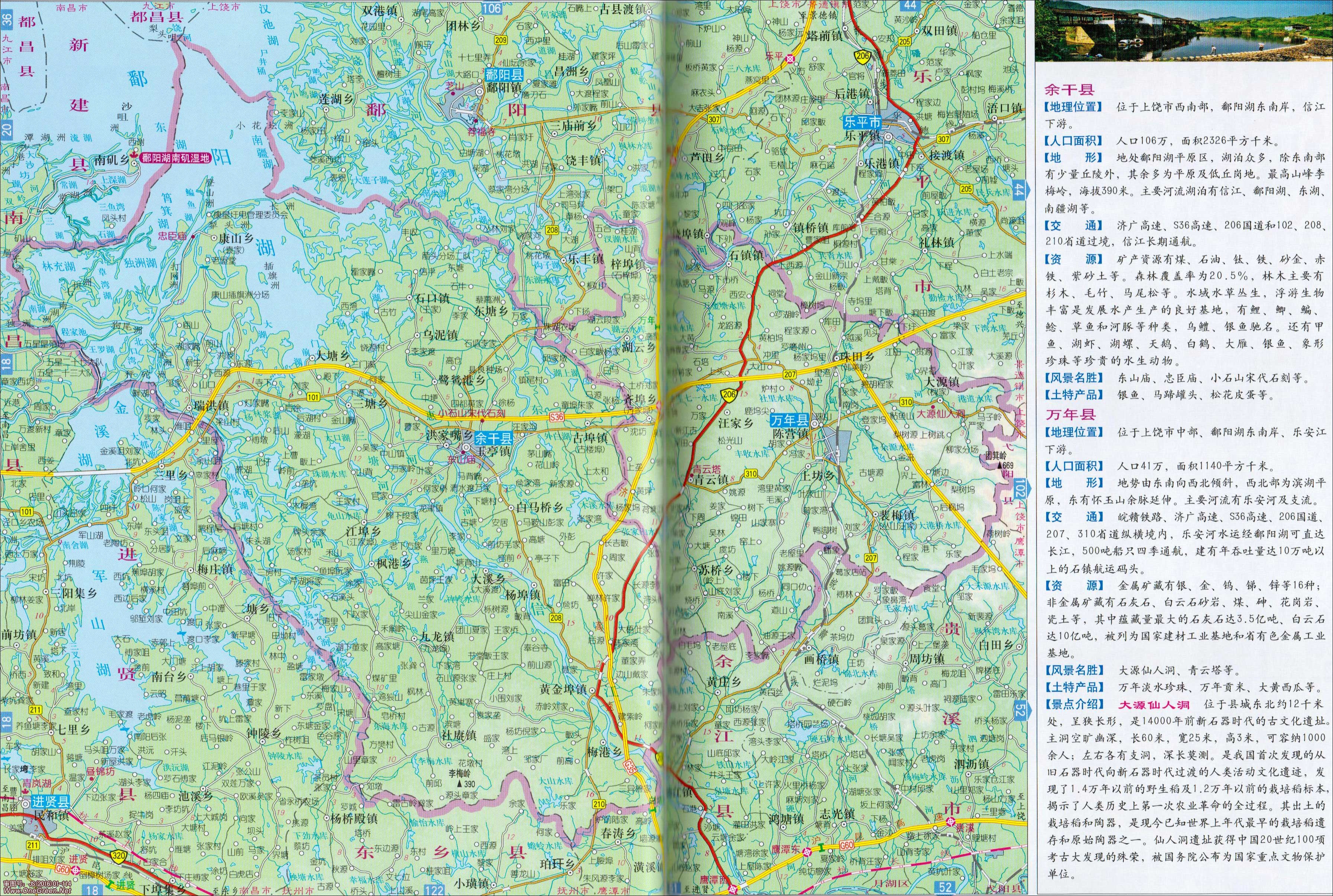Click the 鄱阳湖南矶湿地 scenic spot marker
This screenshot has width=1333, height=896.
click(135, 156)
